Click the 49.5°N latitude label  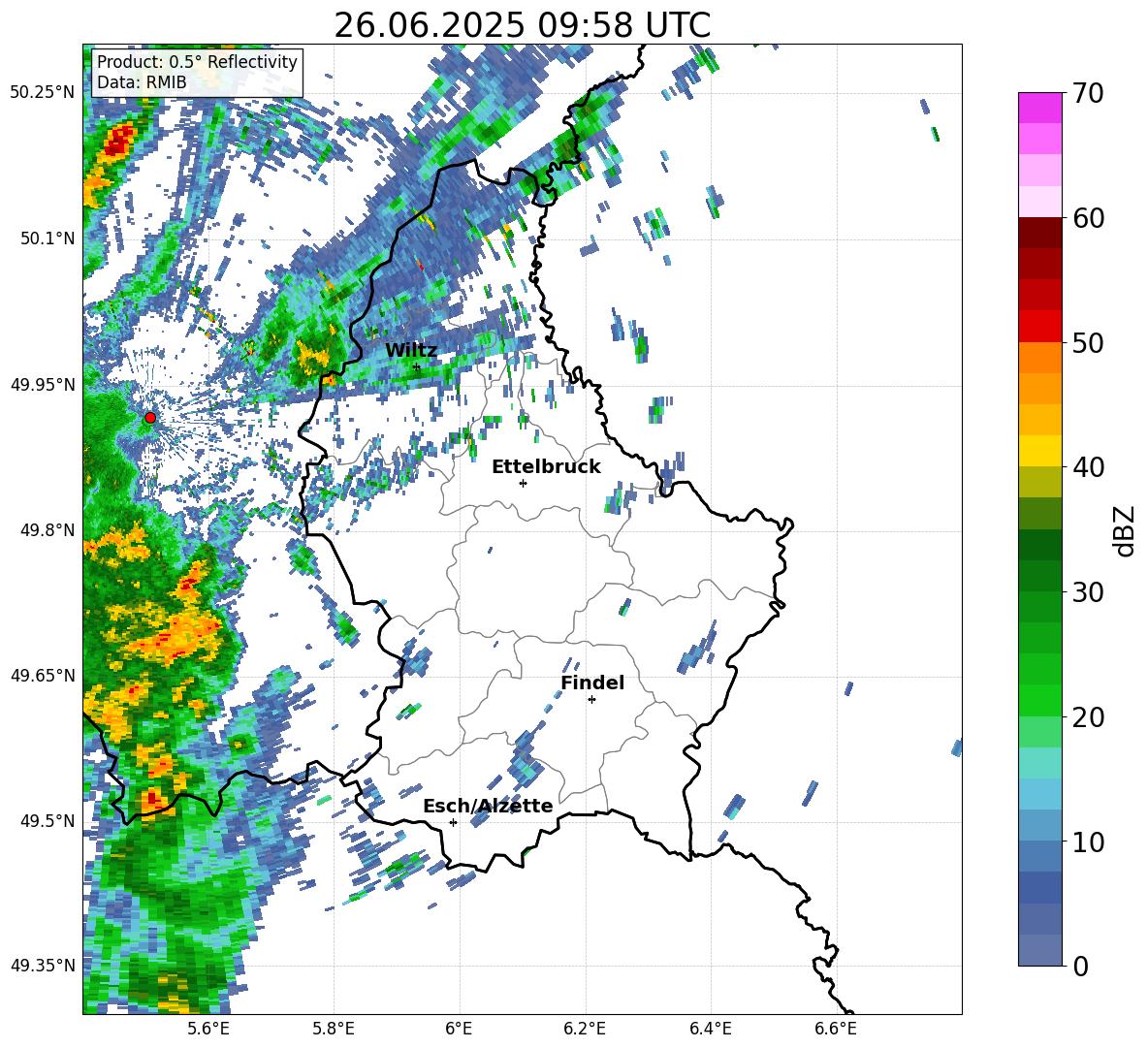coord(47,820)
